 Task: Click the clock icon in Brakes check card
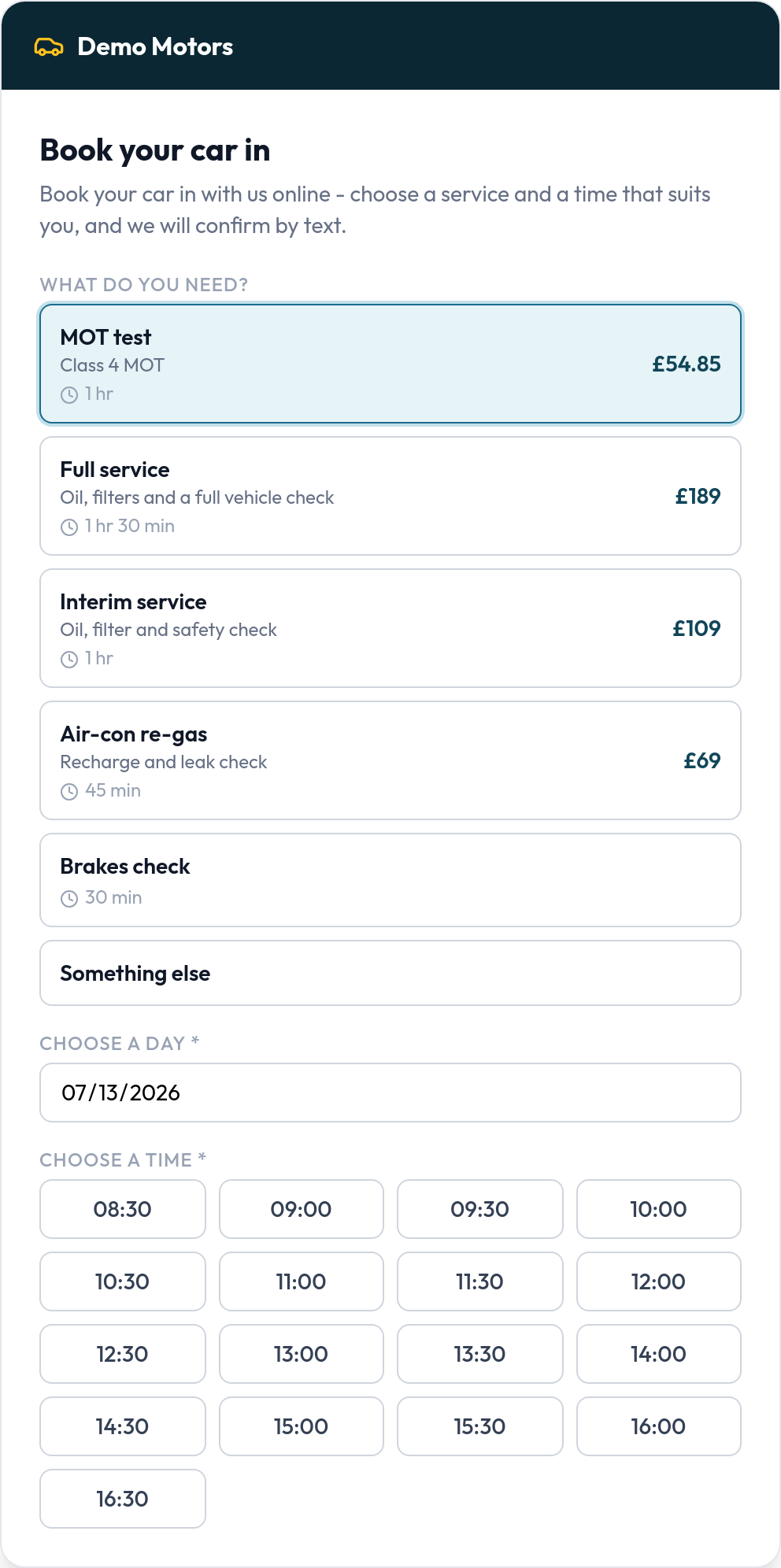click(x=69, y=899)
